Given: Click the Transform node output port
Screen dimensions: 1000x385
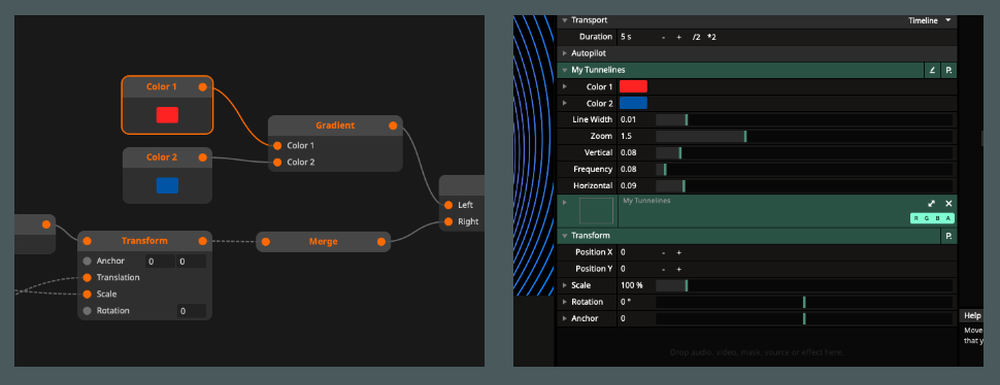Looking at the screenshot, I should (203, 241).
